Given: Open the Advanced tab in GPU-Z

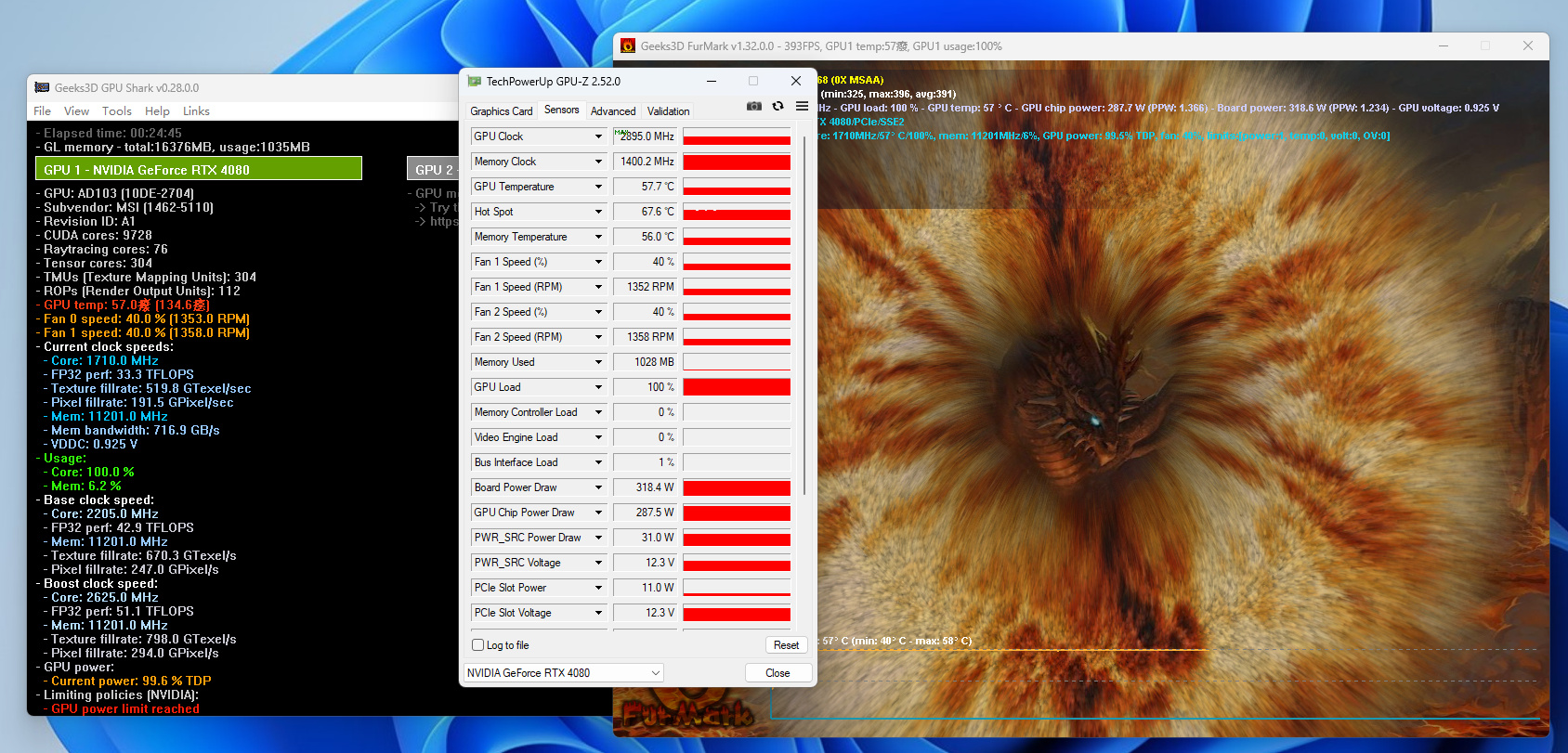Looking at the screenshot, I should 613,111.
